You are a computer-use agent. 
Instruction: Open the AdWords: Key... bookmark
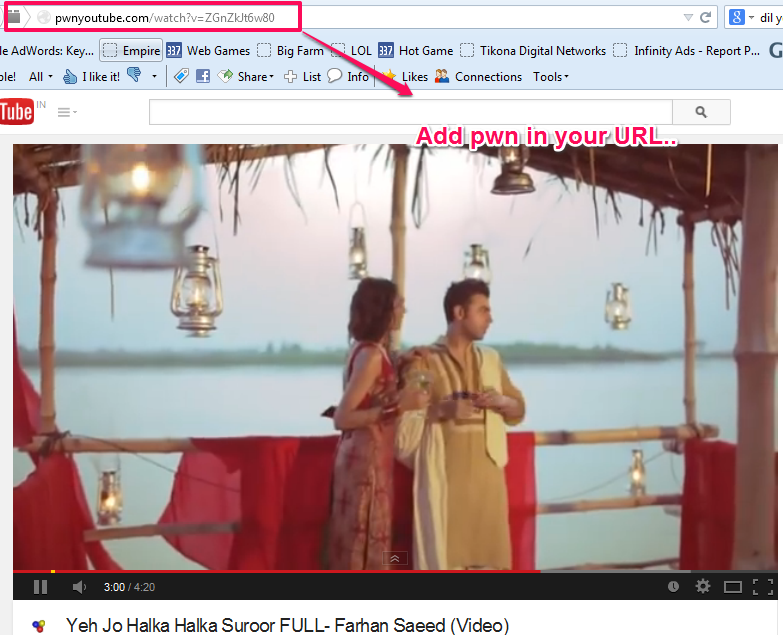(47, 50)
